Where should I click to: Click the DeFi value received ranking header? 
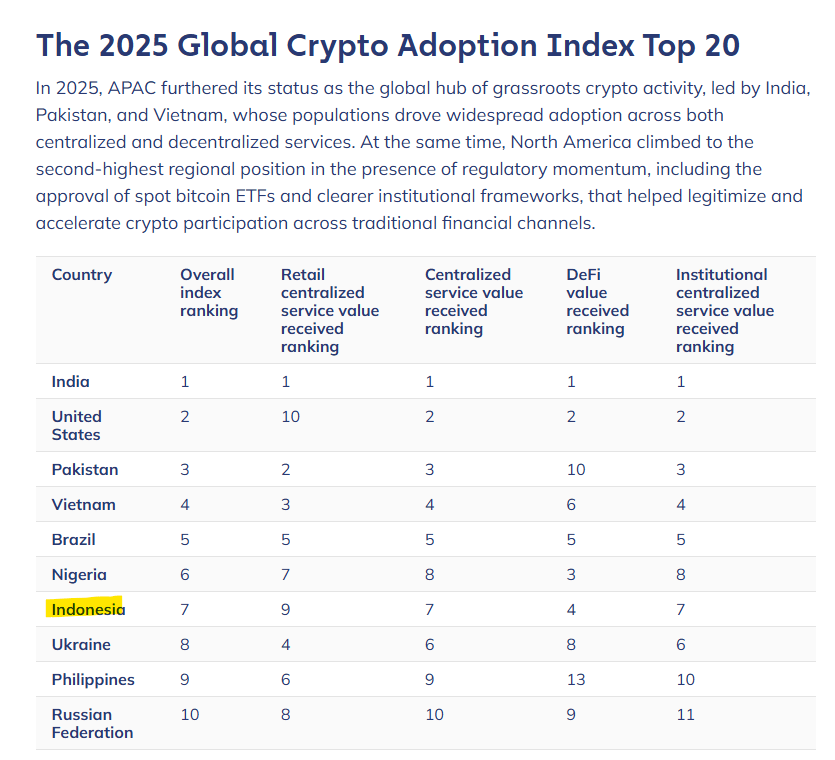597,301
